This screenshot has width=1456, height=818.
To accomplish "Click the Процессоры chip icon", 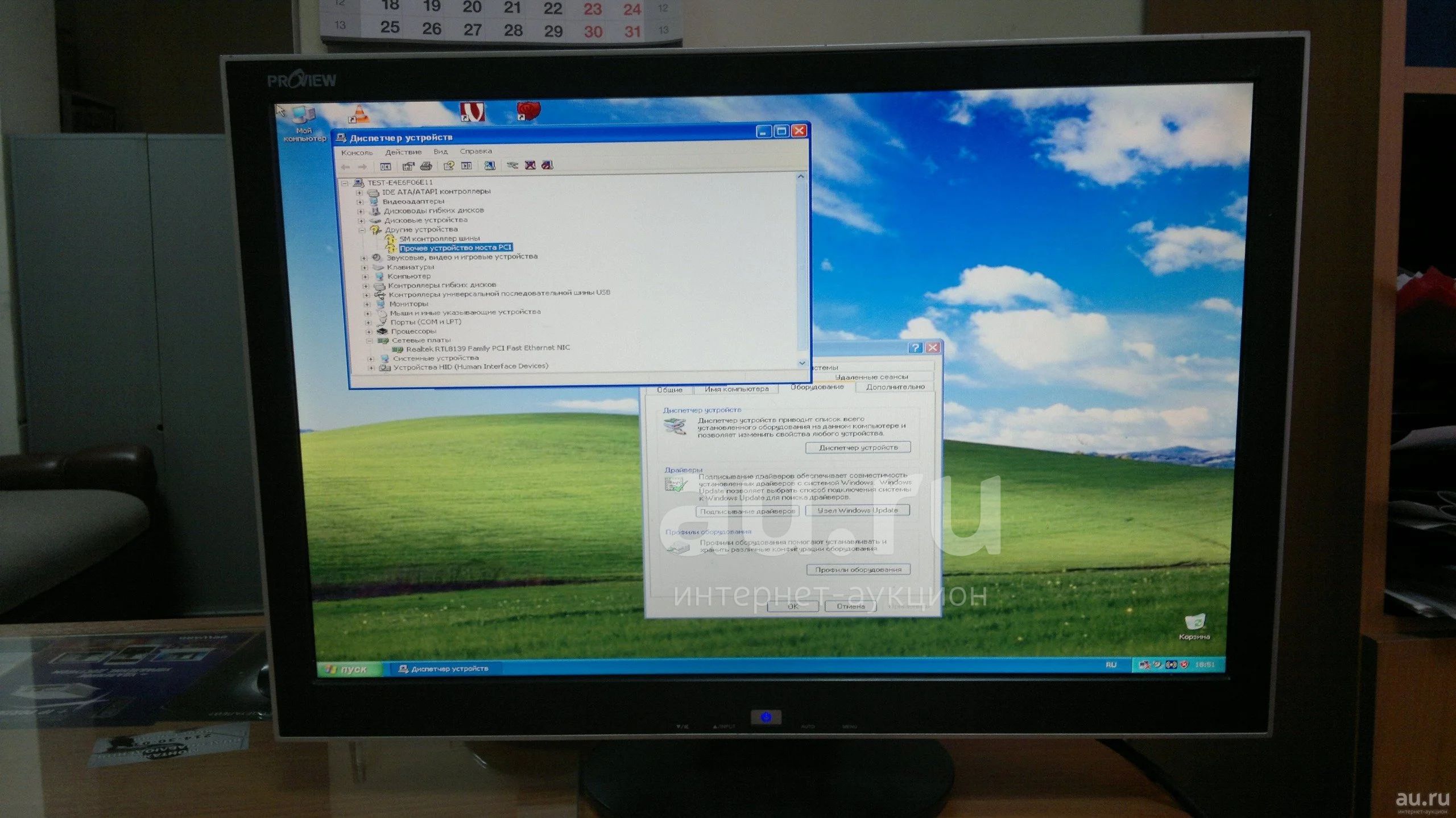I will coord(382,331).
